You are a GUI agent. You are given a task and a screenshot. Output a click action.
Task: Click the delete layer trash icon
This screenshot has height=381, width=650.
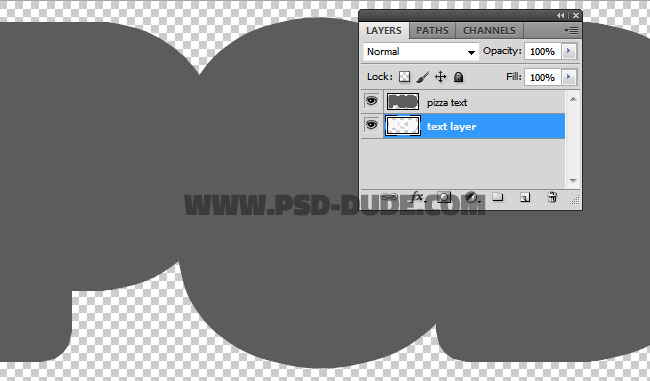[x=552, y=197]
